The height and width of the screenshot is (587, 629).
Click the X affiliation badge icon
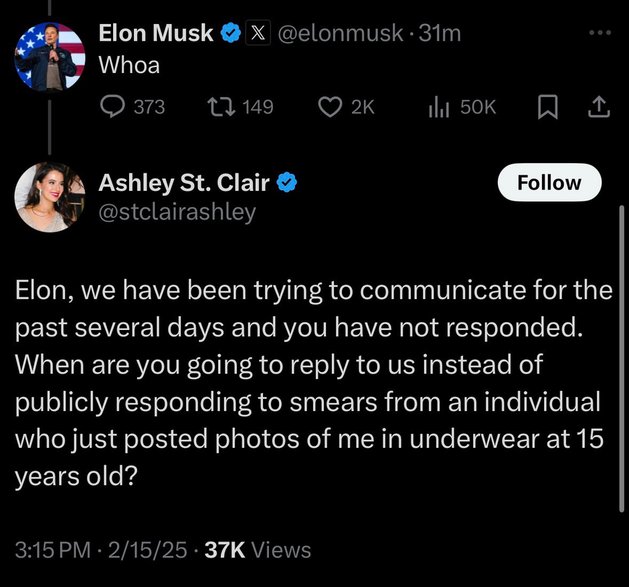258,33
